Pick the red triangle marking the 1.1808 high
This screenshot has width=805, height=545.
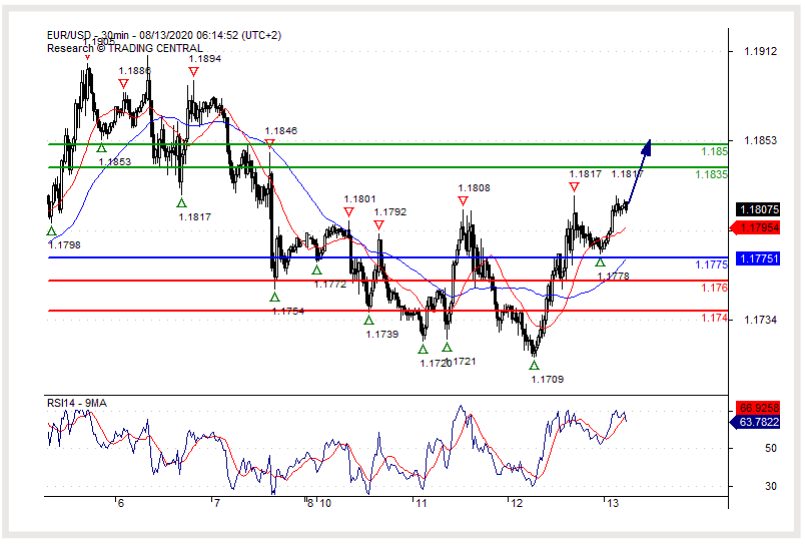coord(463,201)
